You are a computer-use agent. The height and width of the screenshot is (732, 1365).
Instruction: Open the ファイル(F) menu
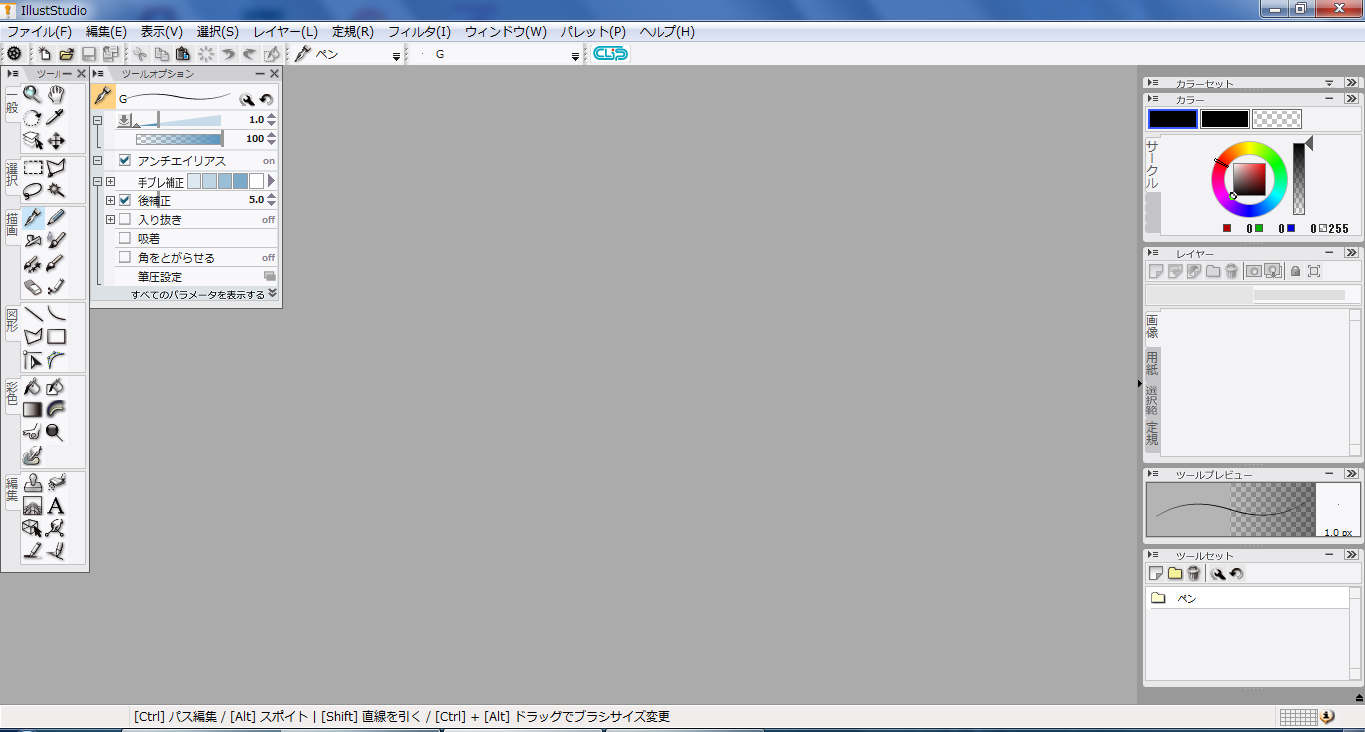[x=39, y=31]
